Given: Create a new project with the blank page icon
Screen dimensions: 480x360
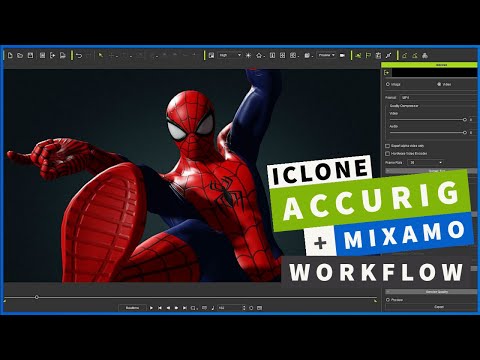Looking at the screenshot, I should pyautogui.click(x=10, y=55).
